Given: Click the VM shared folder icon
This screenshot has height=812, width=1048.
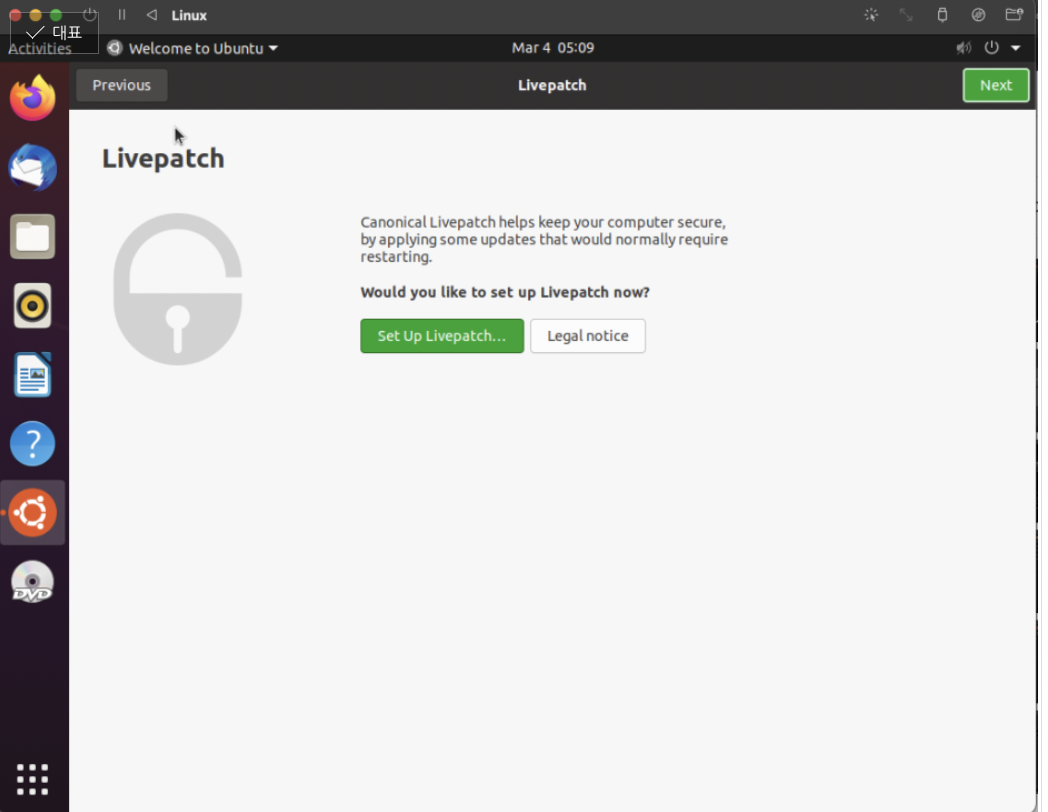Looking at the screenshot, I should pos(1014,15).
